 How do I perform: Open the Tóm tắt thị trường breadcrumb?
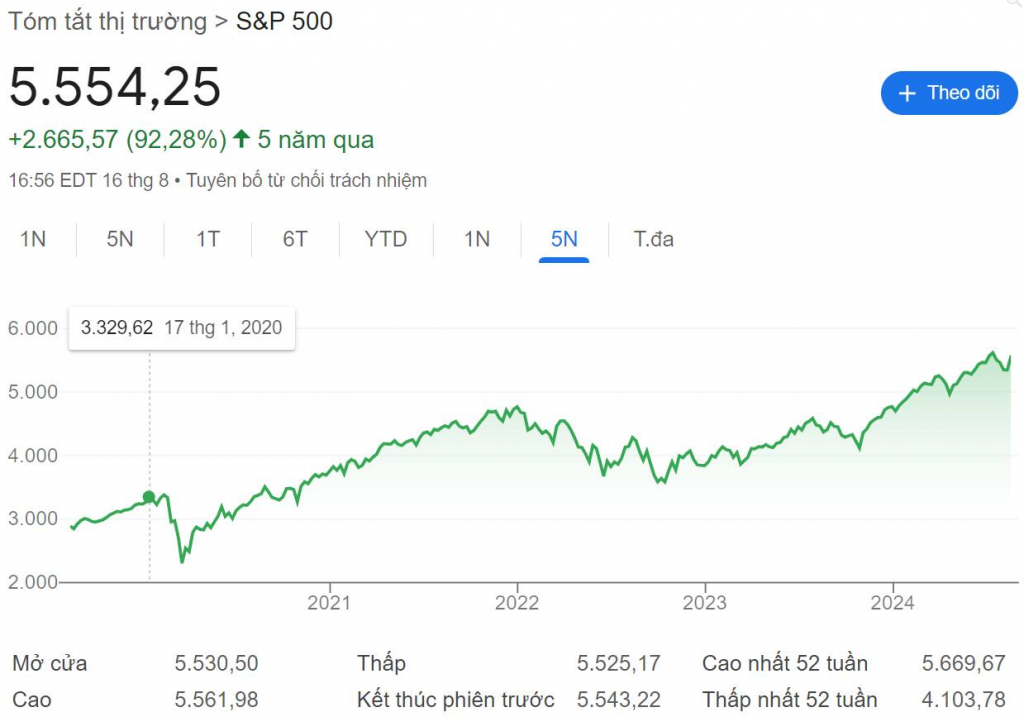coord(107,20)
